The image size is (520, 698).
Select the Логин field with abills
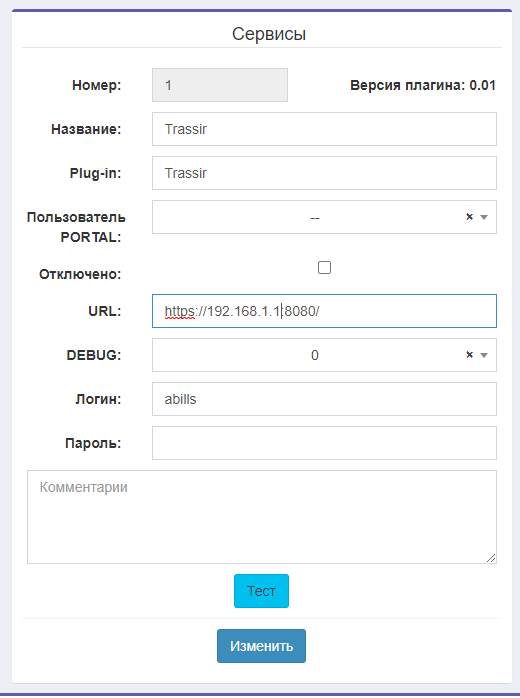pos(324,399)
